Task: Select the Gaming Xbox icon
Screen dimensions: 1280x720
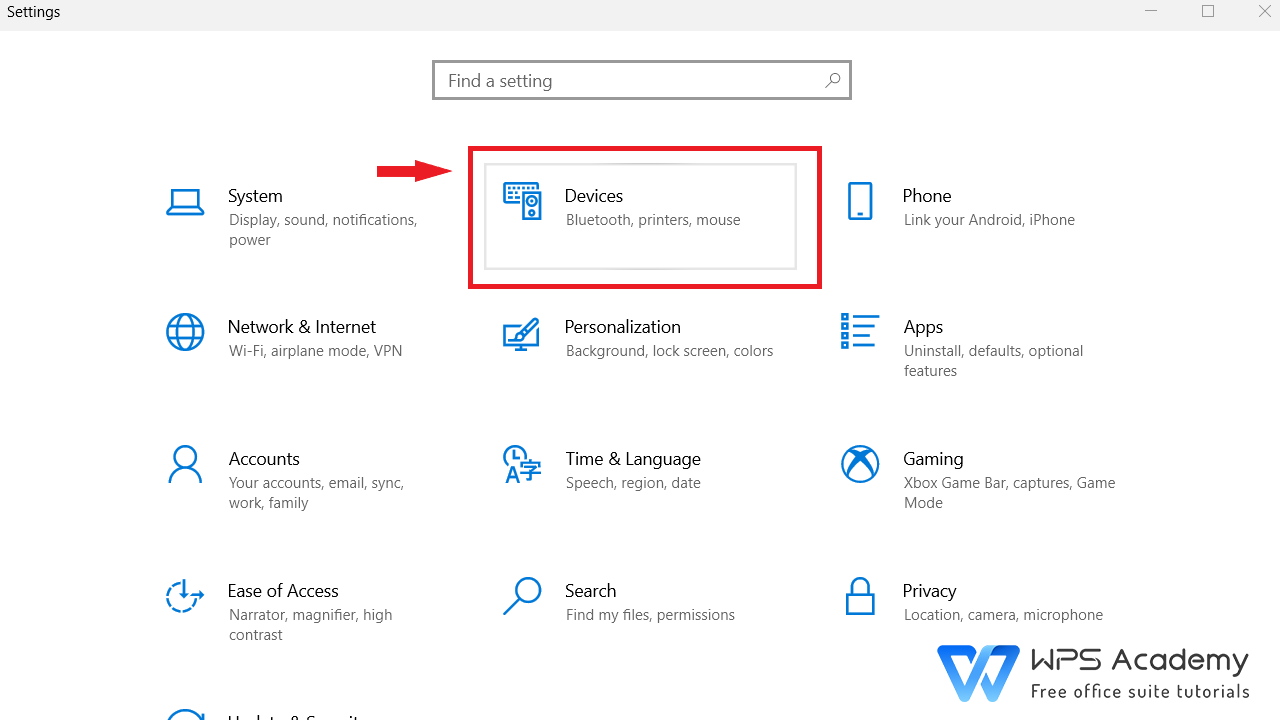Action: 860,464
